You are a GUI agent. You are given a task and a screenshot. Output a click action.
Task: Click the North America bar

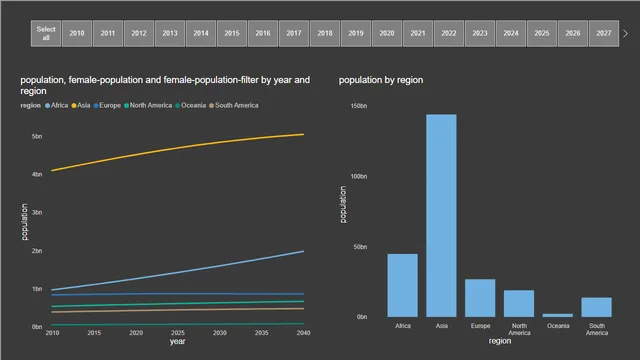(519, 303)
